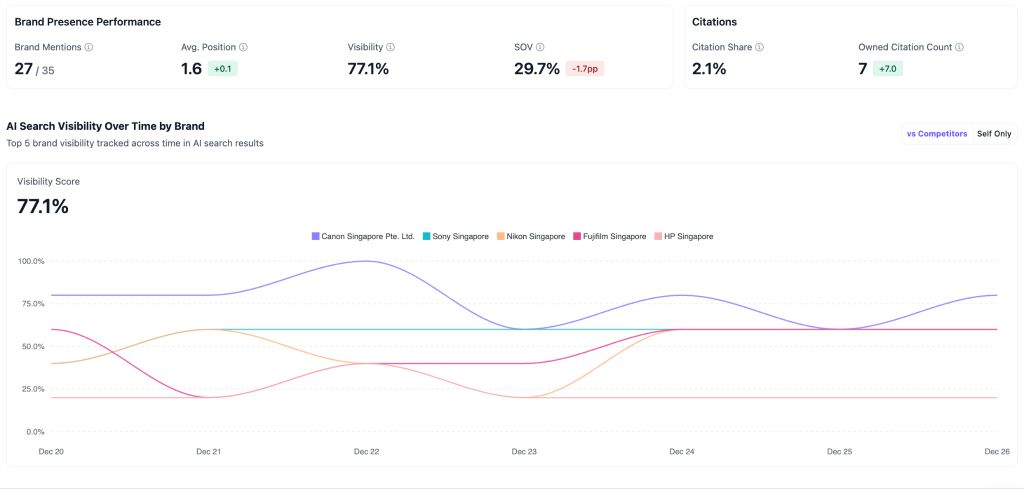Switch to Self Only view
The height and width of the screenshot is (489, 1024).
tap(994, 134)
